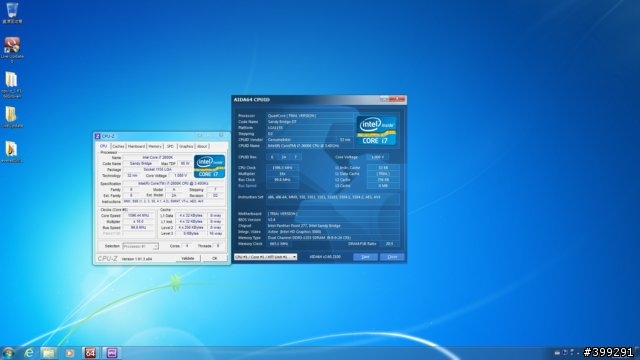
Task: Switch to the Caches tab in CPU-Z
Action: pos(118,146)
